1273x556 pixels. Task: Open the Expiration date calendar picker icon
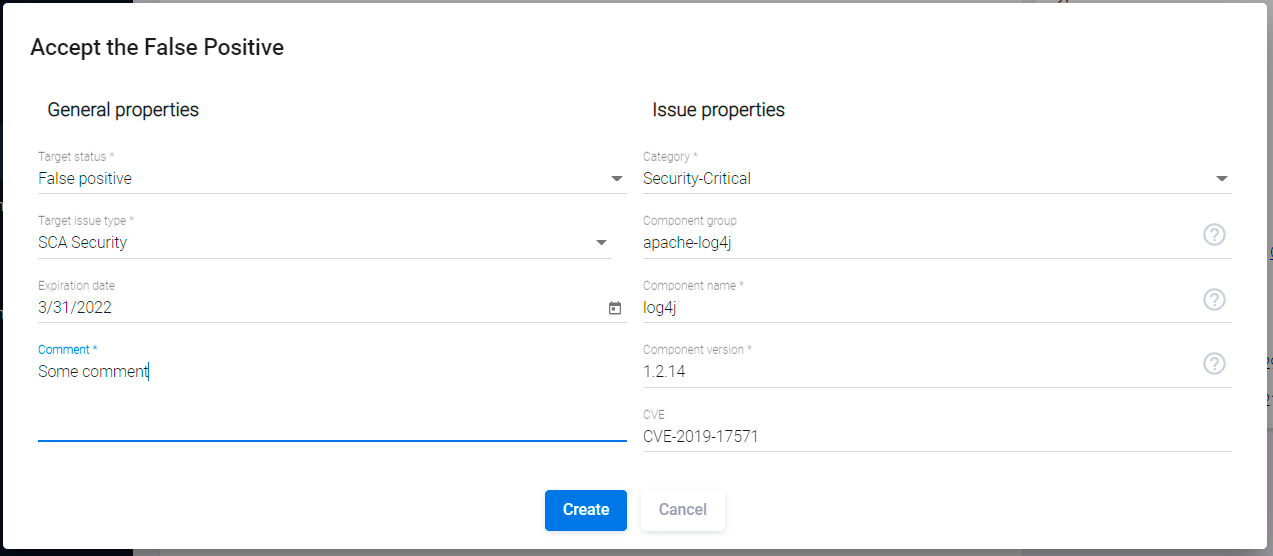[x=615, y=308]
